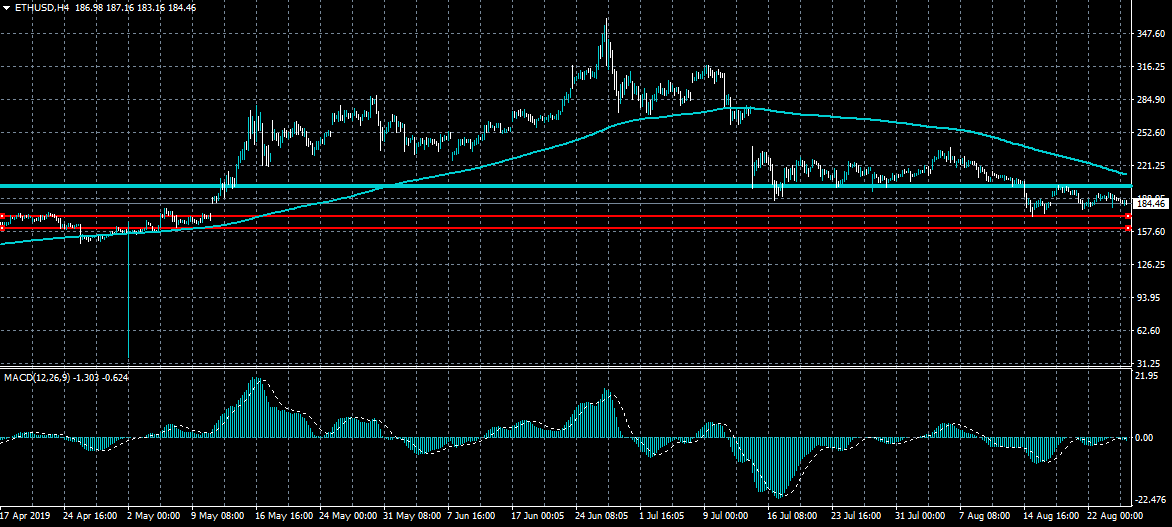The height and width of the screenshot is (527, 1172).
Task: Click the 17 Apr 2019 date label
Action: pyautogui.click(x=23, y=516)
